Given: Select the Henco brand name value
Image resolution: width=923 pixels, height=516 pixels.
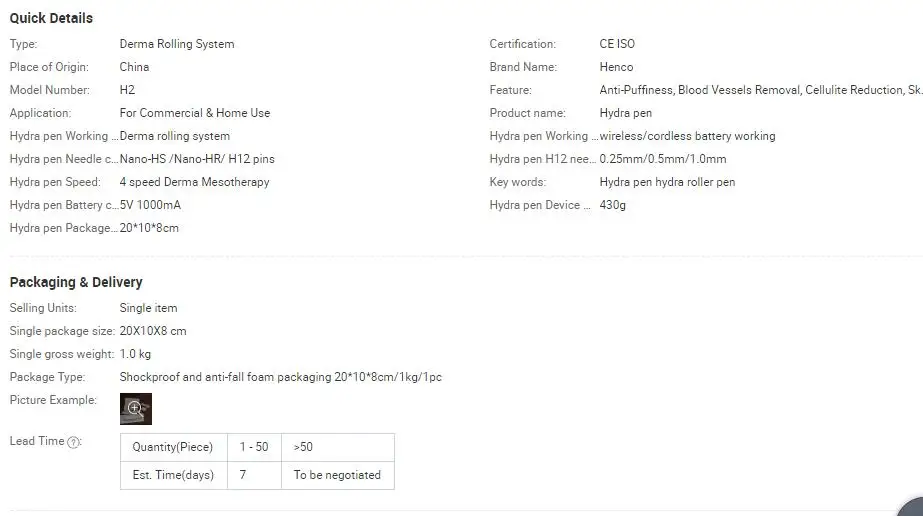Looking at the screenshot, I should (616, 67).
